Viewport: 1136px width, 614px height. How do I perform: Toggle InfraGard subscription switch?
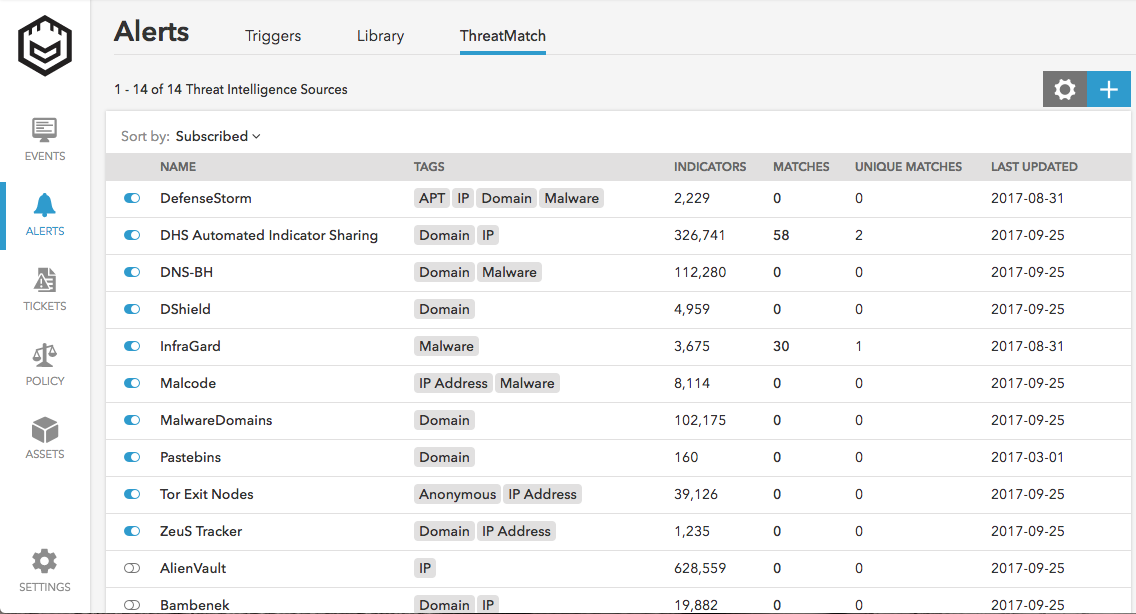(x=132, y=346)
